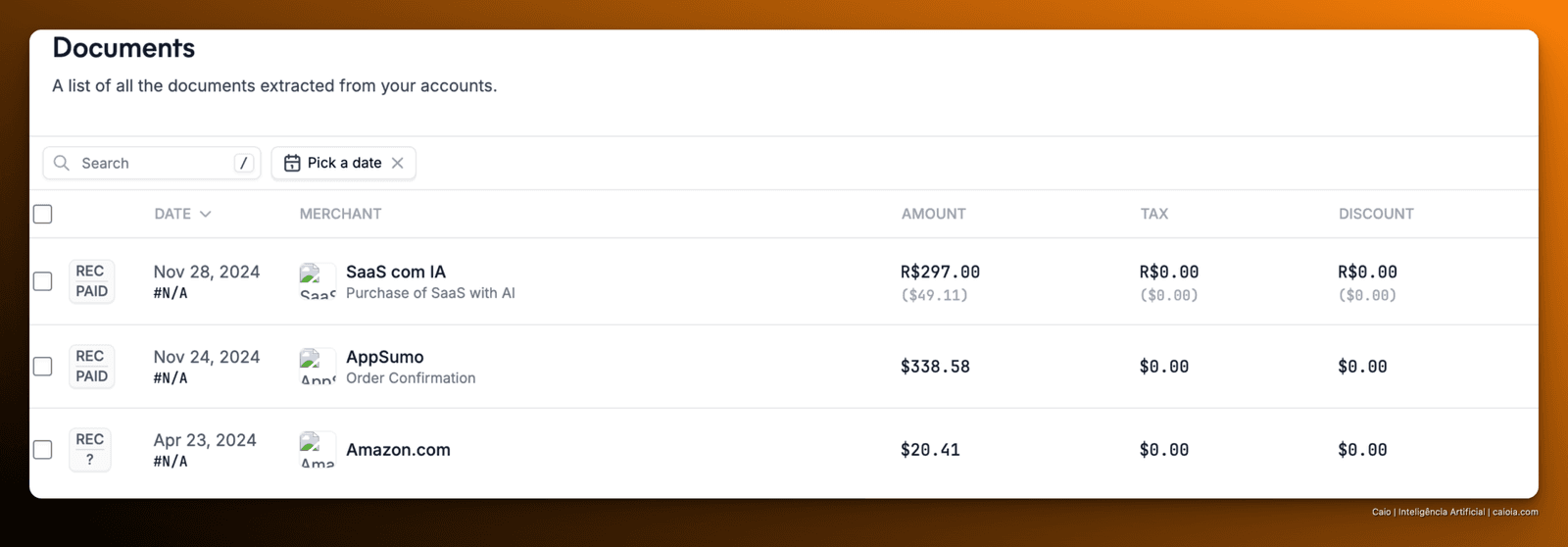Image resolution: width=1568 pixels, height=547 pixels.
Task: Check the SaaS com IA row checkbox
Action: tap(43, 281)
